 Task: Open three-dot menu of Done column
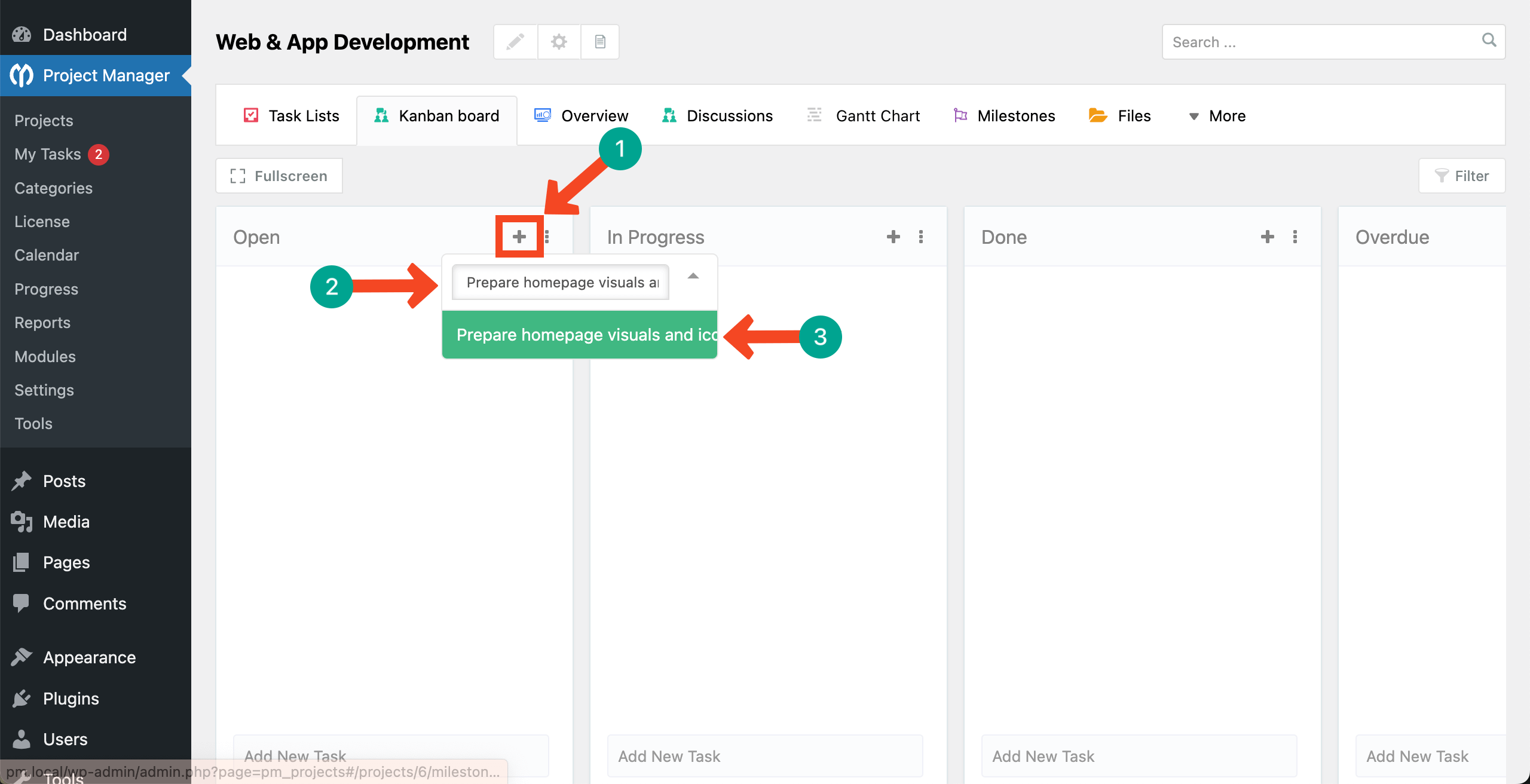coord(1295,237)
